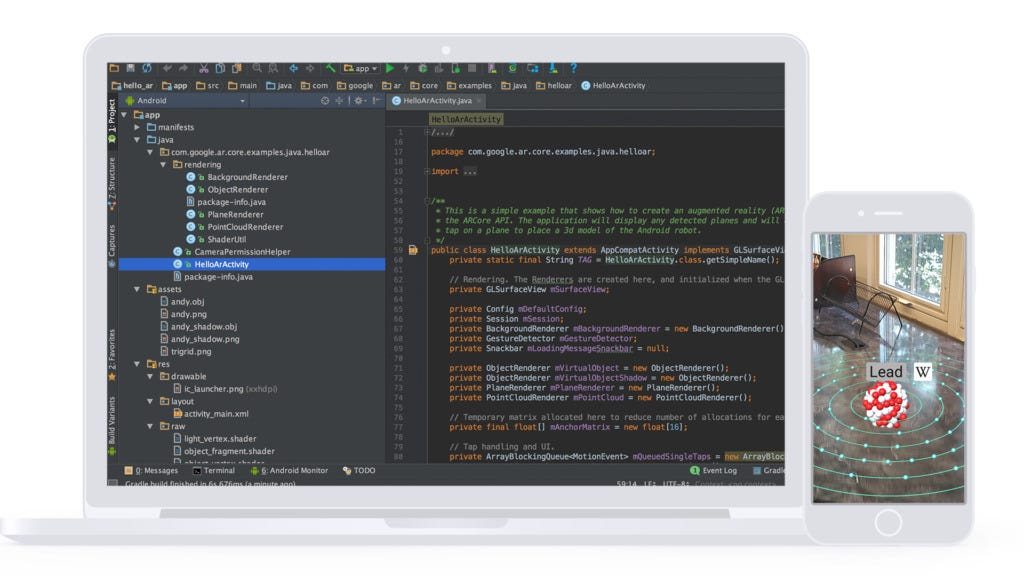1024x576 pixels.
Task: Collapse the drawable folder arrow
Action: pos(150,376)
